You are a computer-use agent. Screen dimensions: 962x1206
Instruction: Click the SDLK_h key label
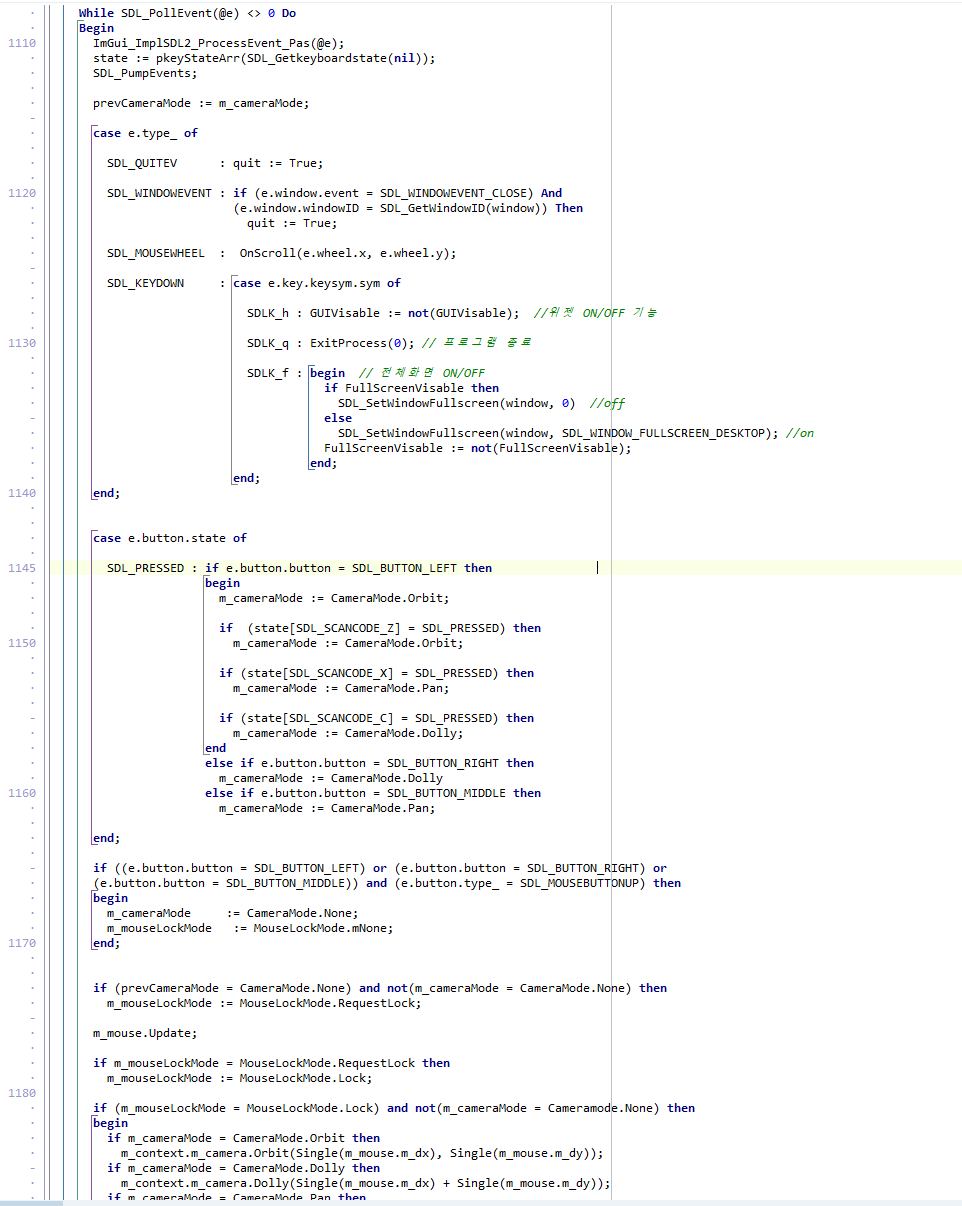click(x=268, y=313)
